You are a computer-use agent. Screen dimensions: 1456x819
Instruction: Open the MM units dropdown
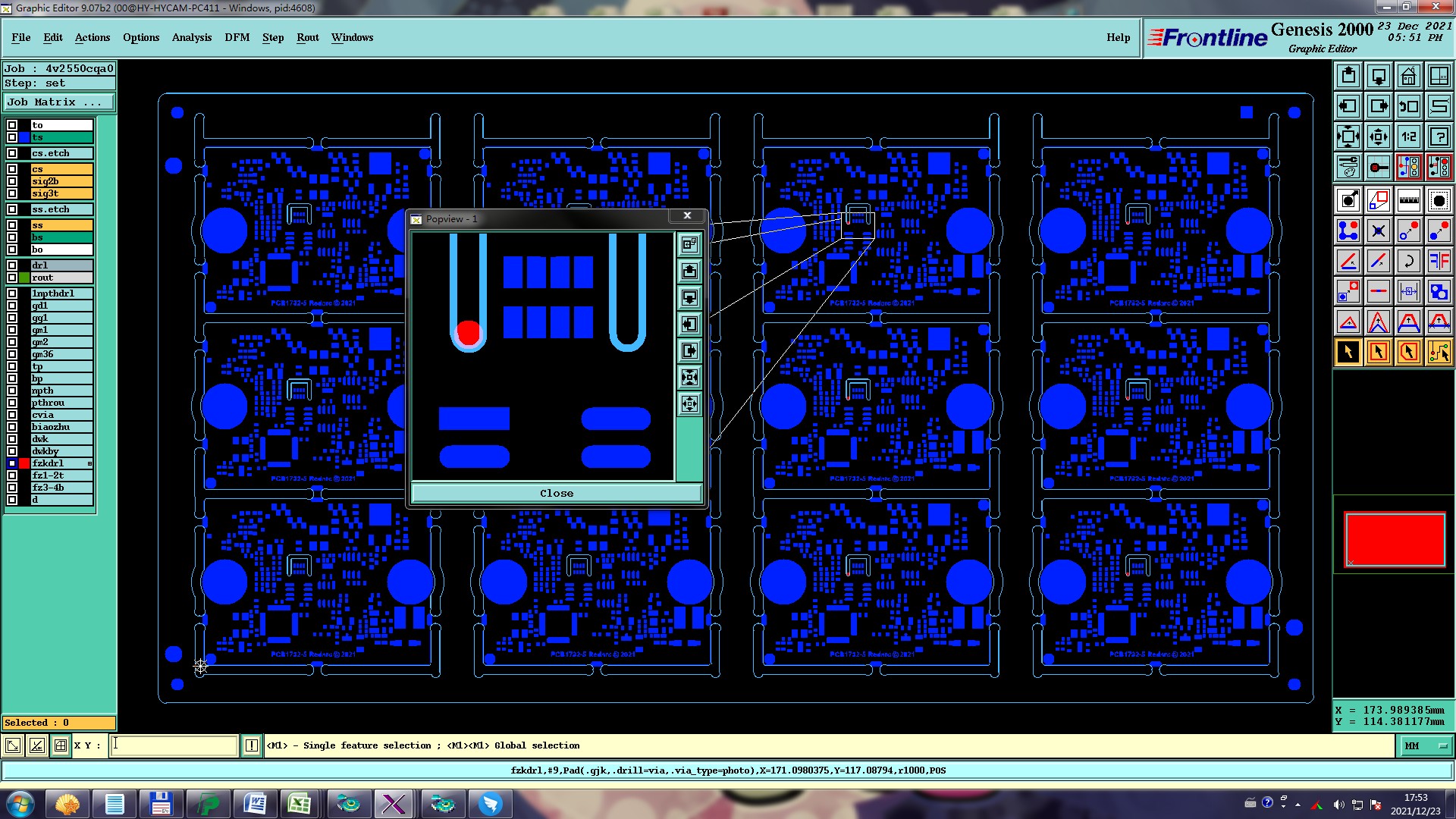(x=1425, y=746)
